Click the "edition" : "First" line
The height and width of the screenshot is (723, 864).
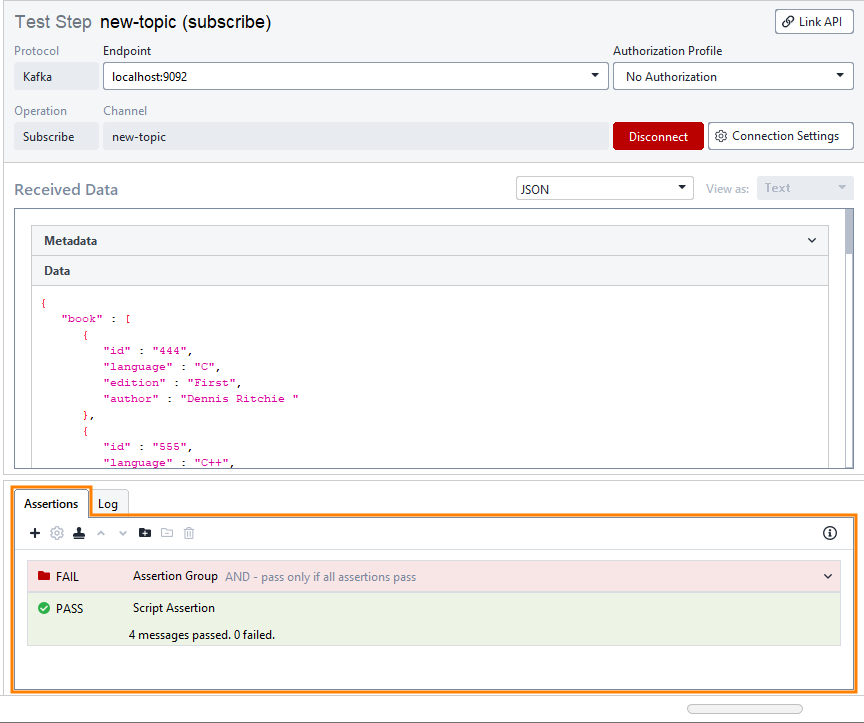pos(172,382)
